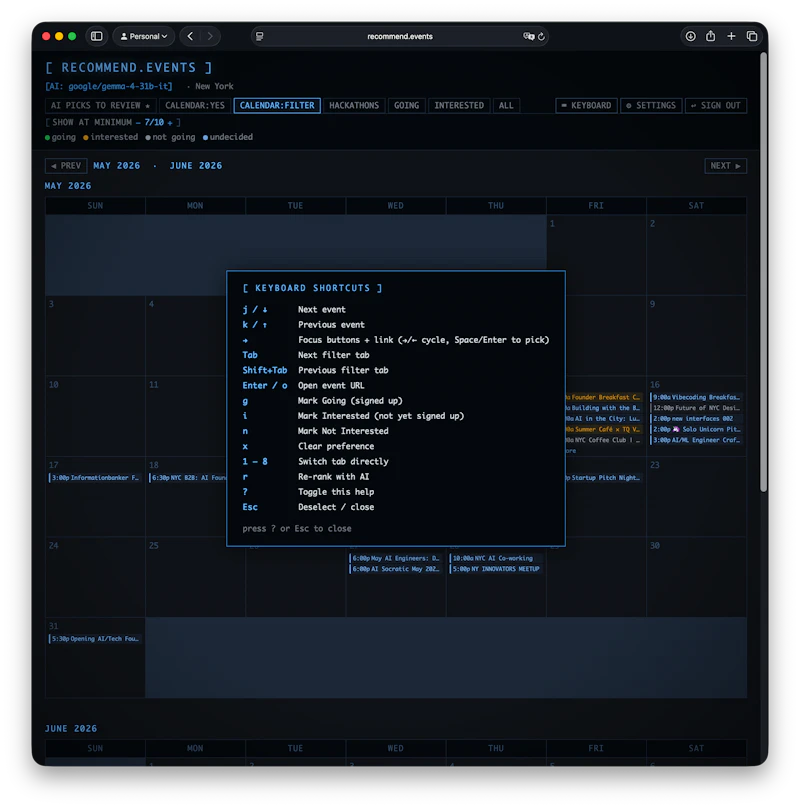Go to the next month with NEXT
Screen dimensions: 800x808
click(725, 166)
